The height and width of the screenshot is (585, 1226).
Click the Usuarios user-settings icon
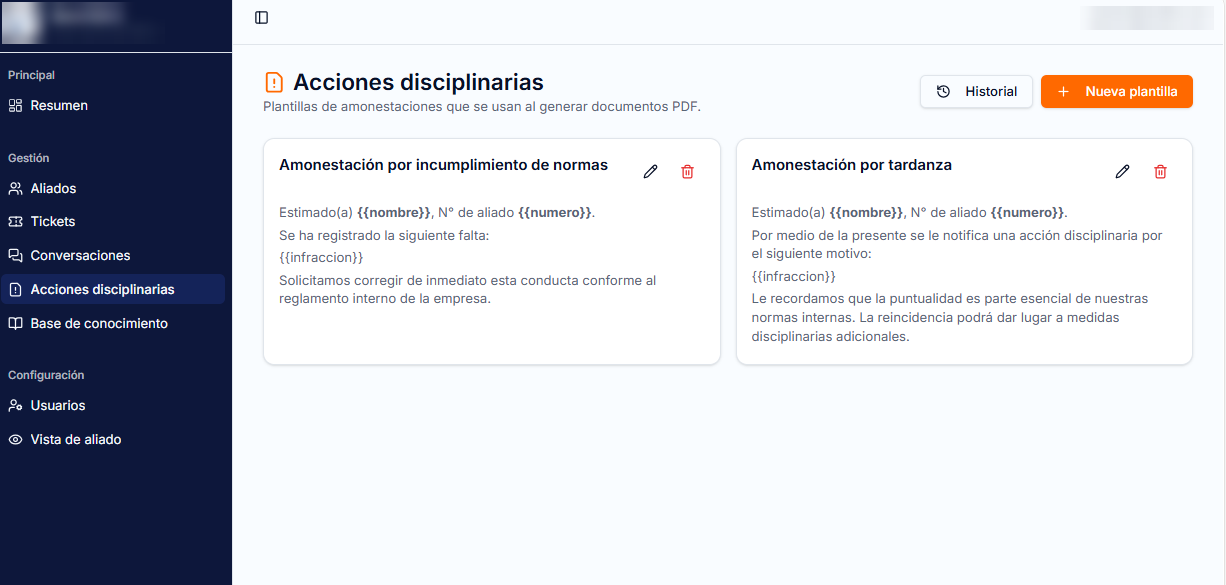pos(15,405)
